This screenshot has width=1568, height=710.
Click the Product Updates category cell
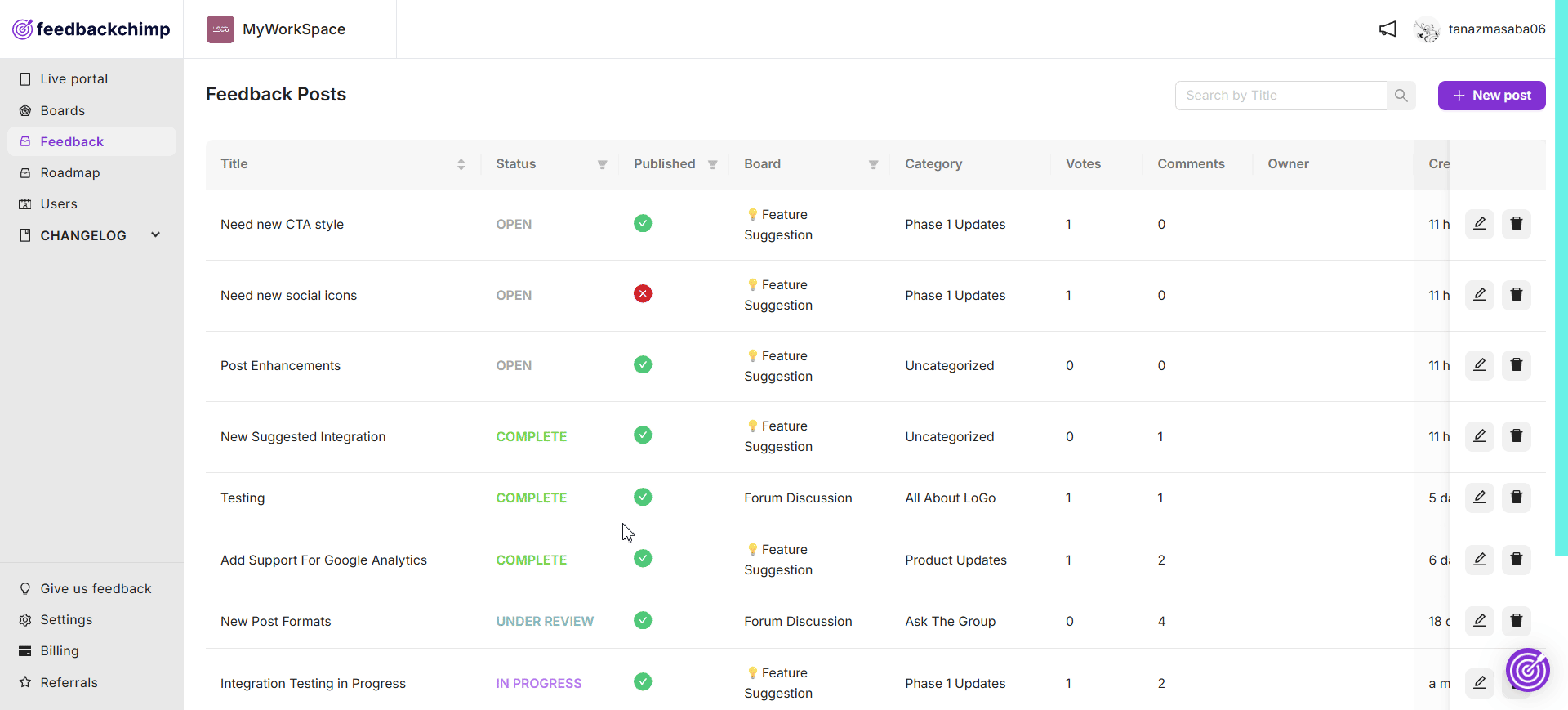[955, 560]
